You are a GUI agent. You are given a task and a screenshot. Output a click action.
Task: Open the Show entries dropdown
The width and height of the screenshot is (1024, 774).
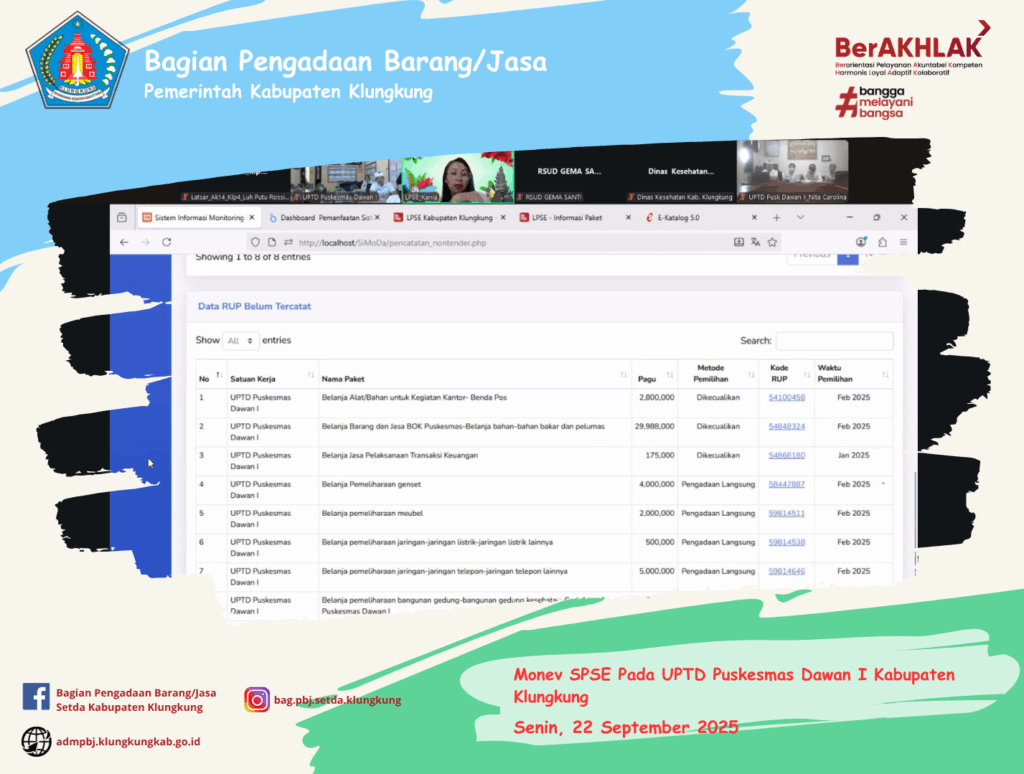[x=240, y=341]
